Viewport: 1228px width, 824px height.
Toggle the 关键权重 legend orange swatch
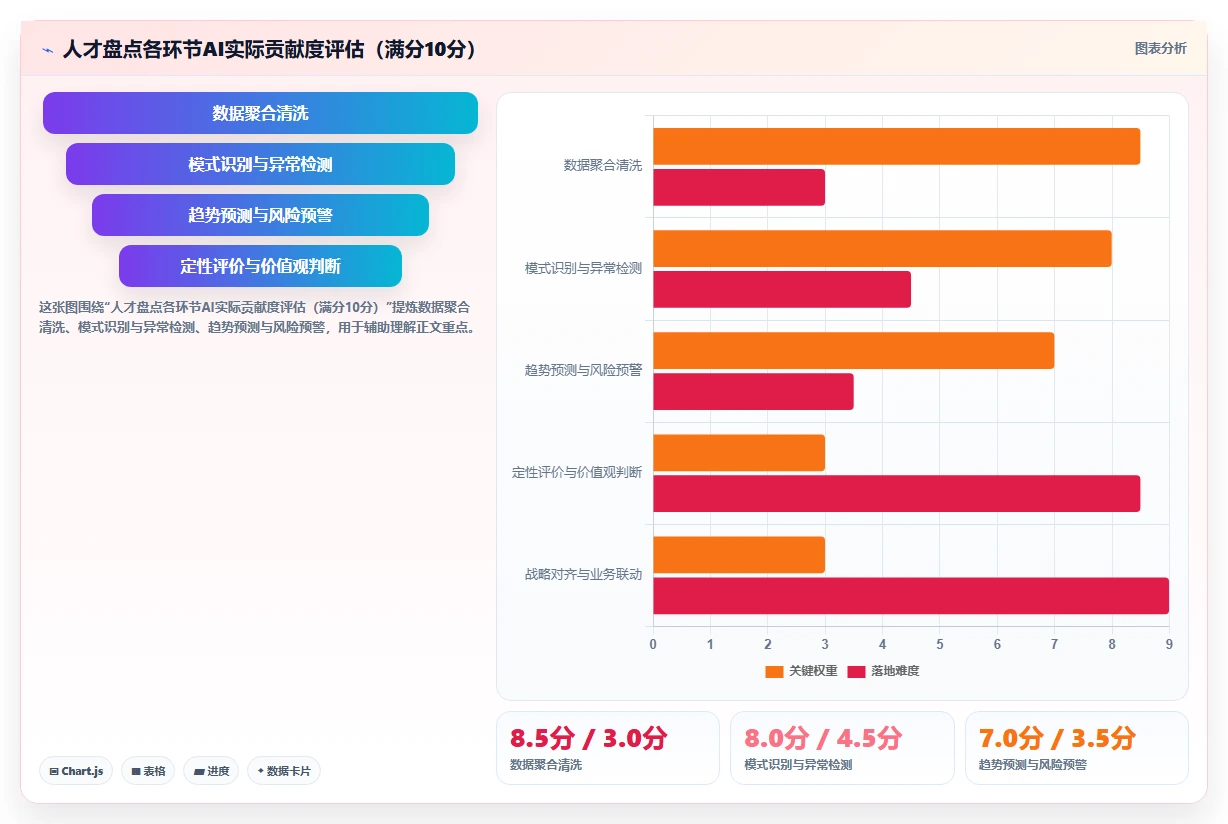tap(774, 671)
